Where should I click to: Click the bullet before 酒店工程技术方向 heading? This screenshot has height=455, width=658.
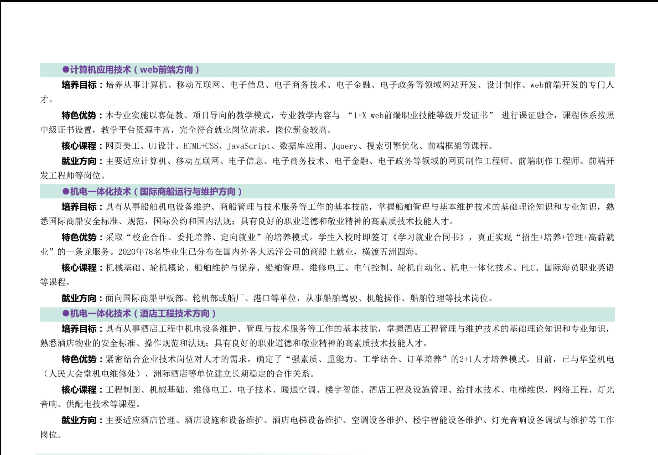tap(66, 313)
